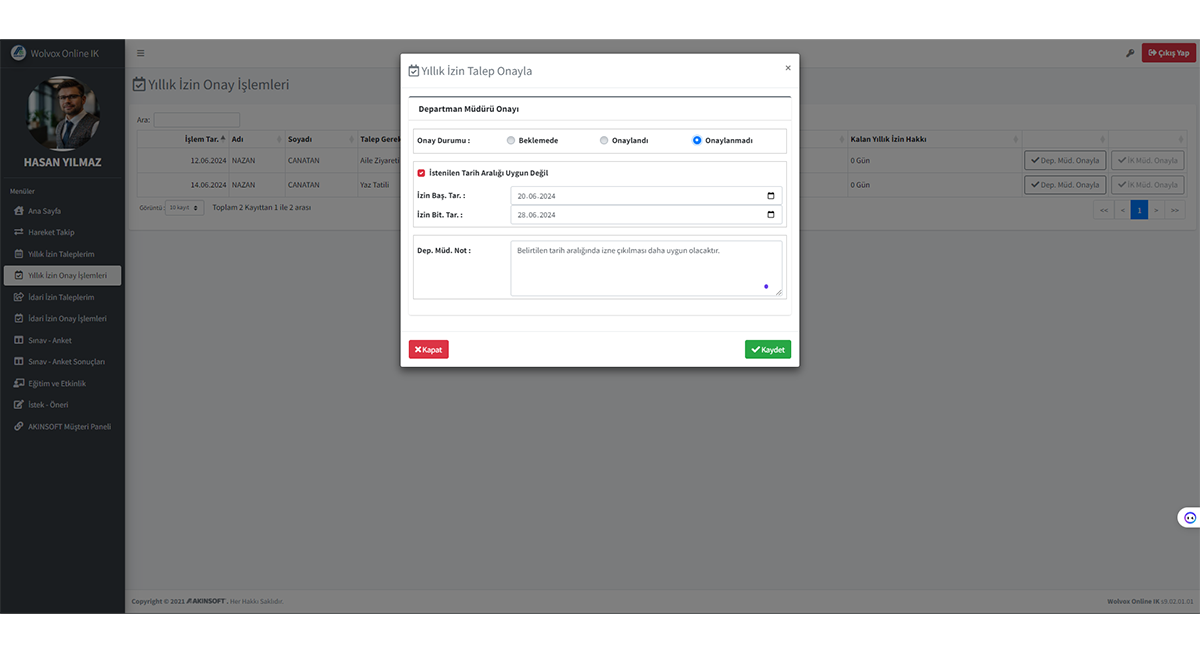Click the Wolvox Online IK logo icon
The image size is (1200, 653).
(x=18, y=53)
